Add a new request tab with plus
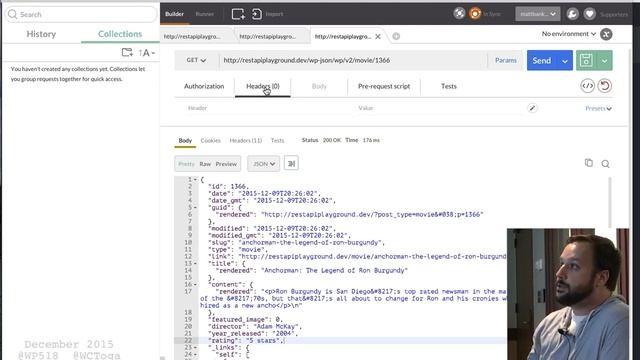 396,36
